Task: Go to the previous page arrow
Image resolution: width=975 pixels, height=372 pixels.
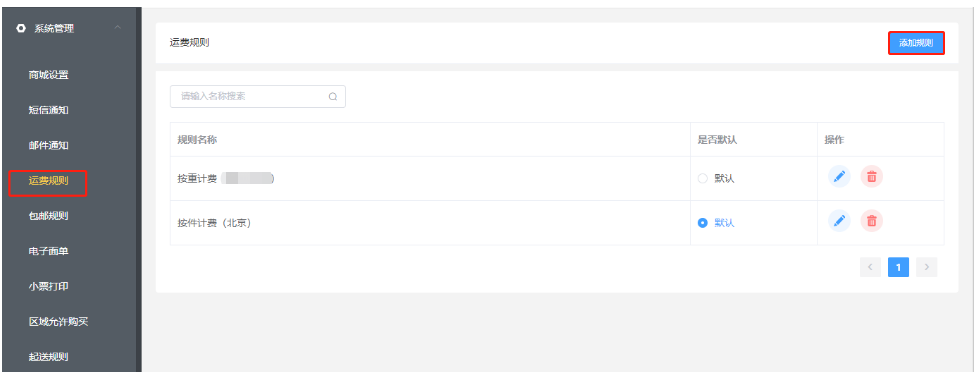Action: 870,267
